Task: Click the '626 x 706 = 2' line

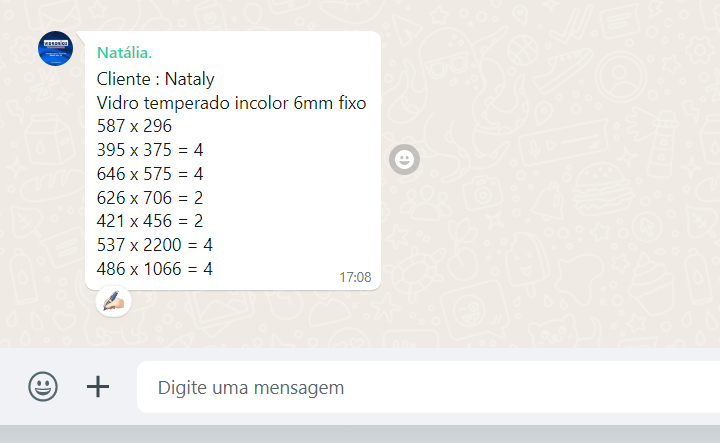Action: [x=150, y=197]
